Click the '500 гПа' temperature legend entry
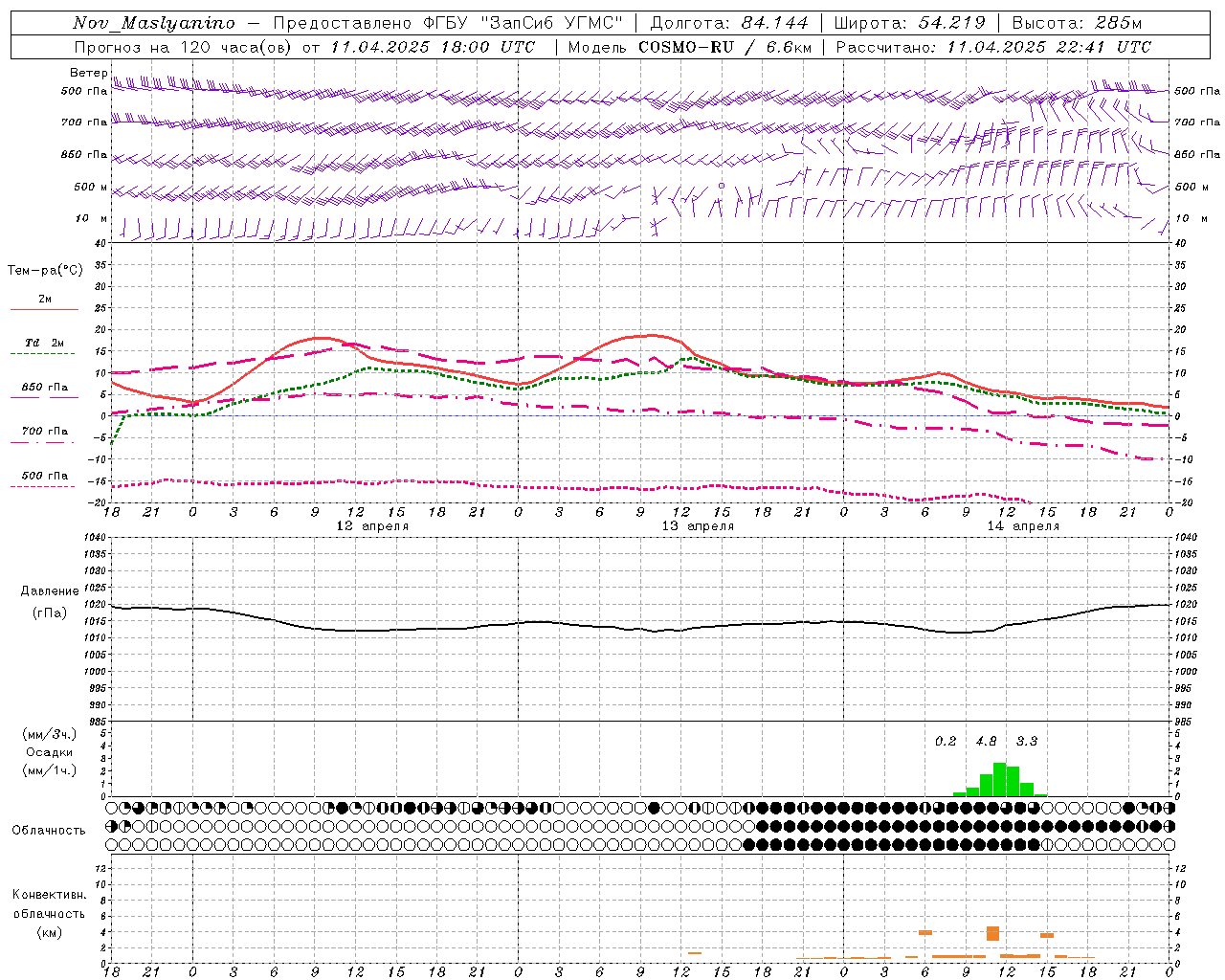Image resolution: width=1225 pixels, height=980 pixels. tap(45, 476)
